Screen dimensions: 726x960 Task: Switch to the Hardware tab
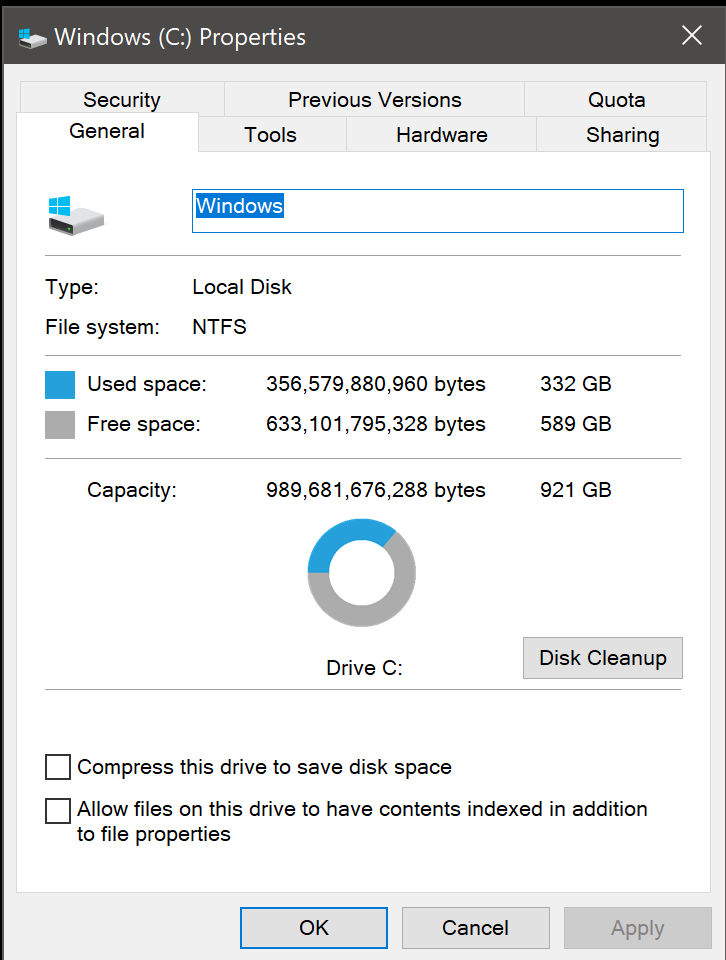coord(441,135)
